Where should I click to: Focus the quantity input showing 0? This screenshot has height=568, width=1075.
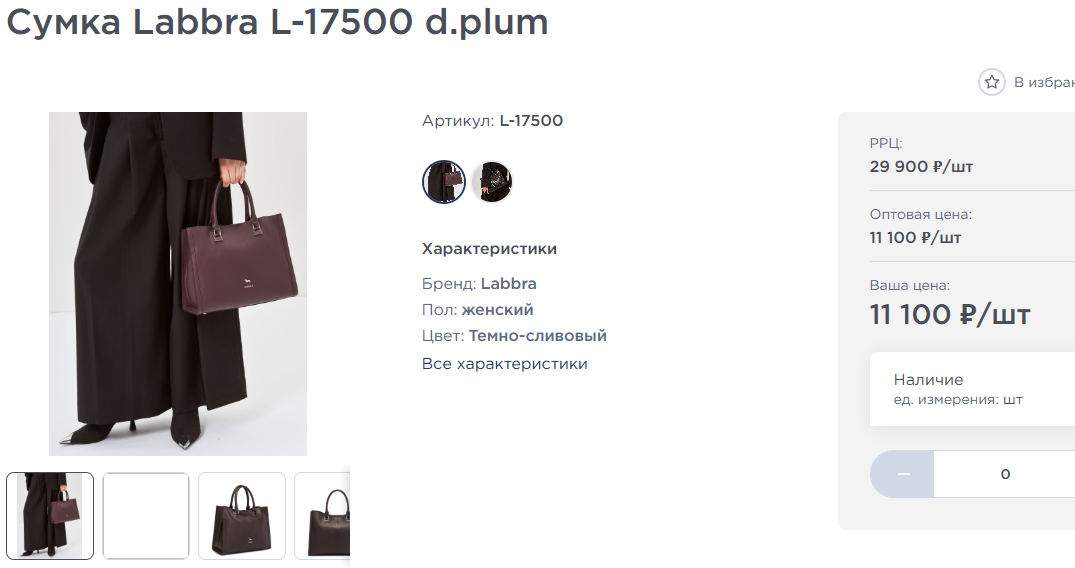pyautogui.click(x=1004, y=474)
